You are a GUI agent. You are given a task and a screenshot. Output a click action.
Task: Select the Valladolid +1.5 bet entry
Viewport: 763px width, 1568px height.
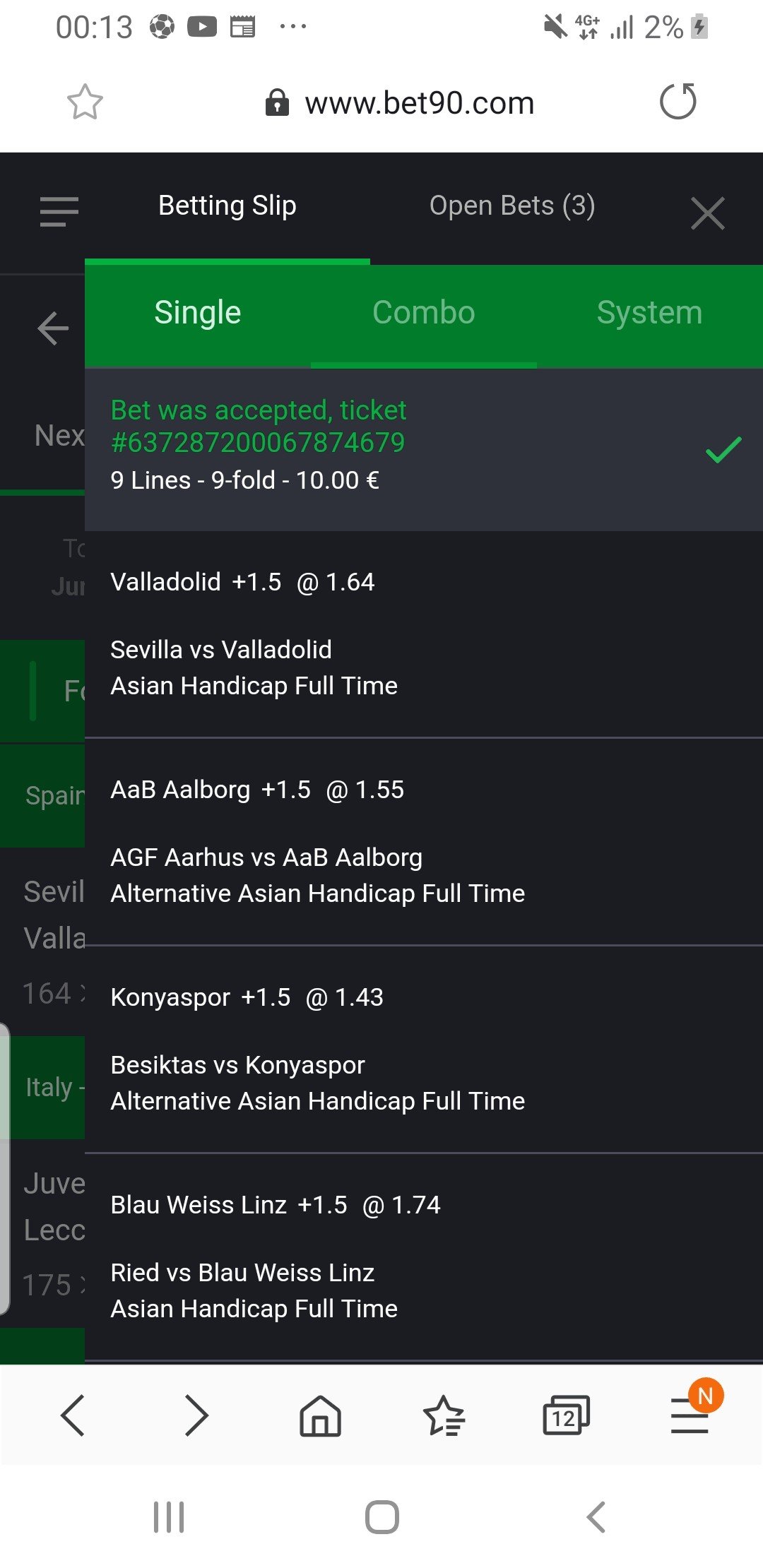242,582
